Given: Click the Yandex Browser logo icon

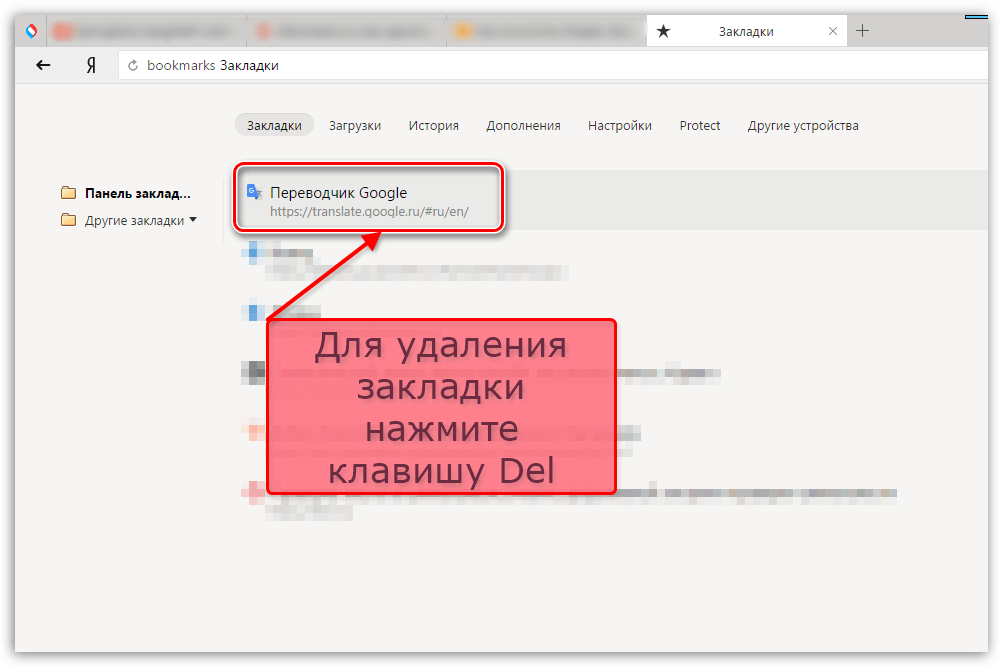Looking at the screenshot, I should point(32,31).
